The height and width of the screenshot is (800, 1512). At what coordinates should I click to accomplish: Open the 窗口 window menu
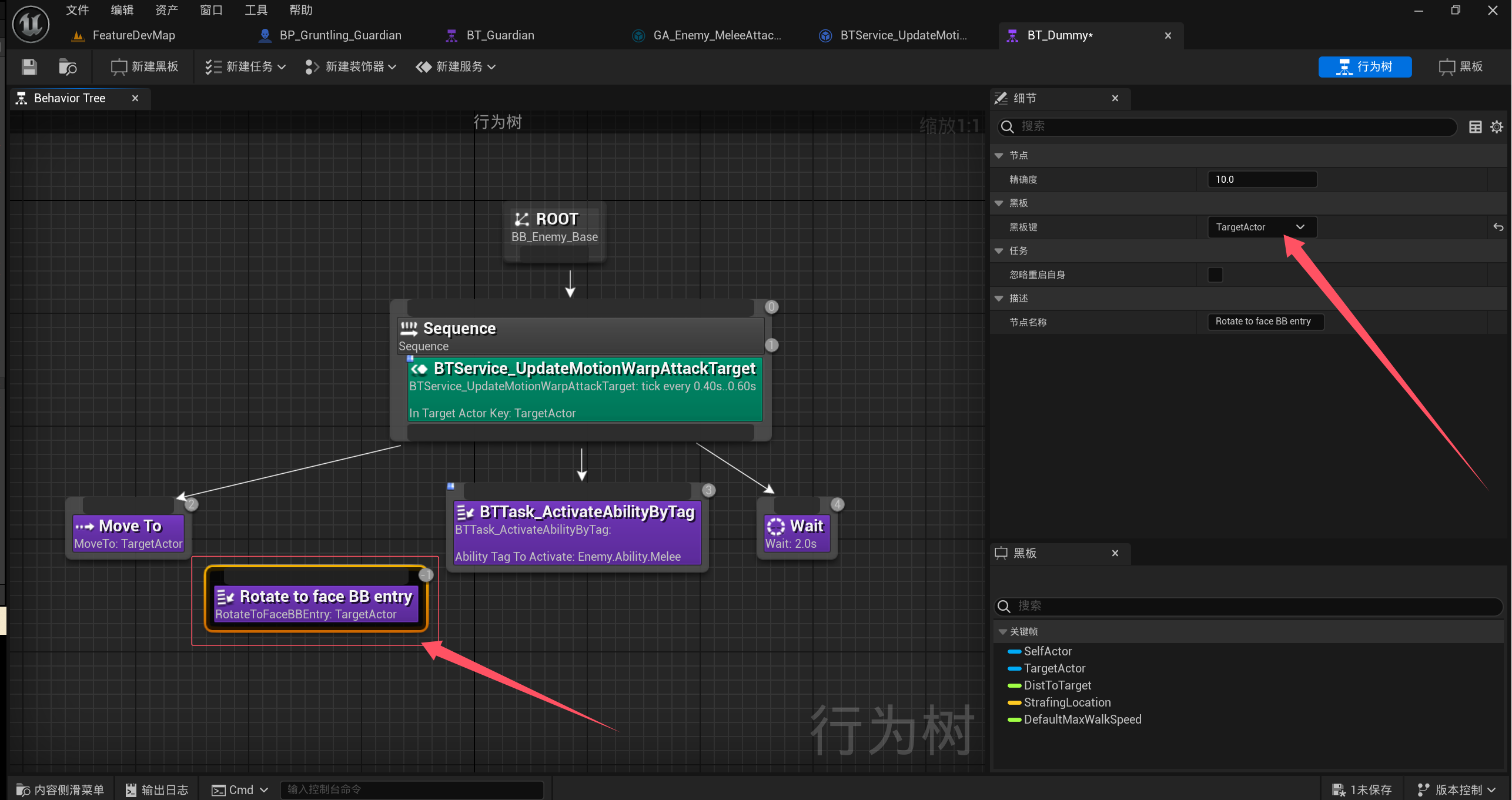pos(211,10)
